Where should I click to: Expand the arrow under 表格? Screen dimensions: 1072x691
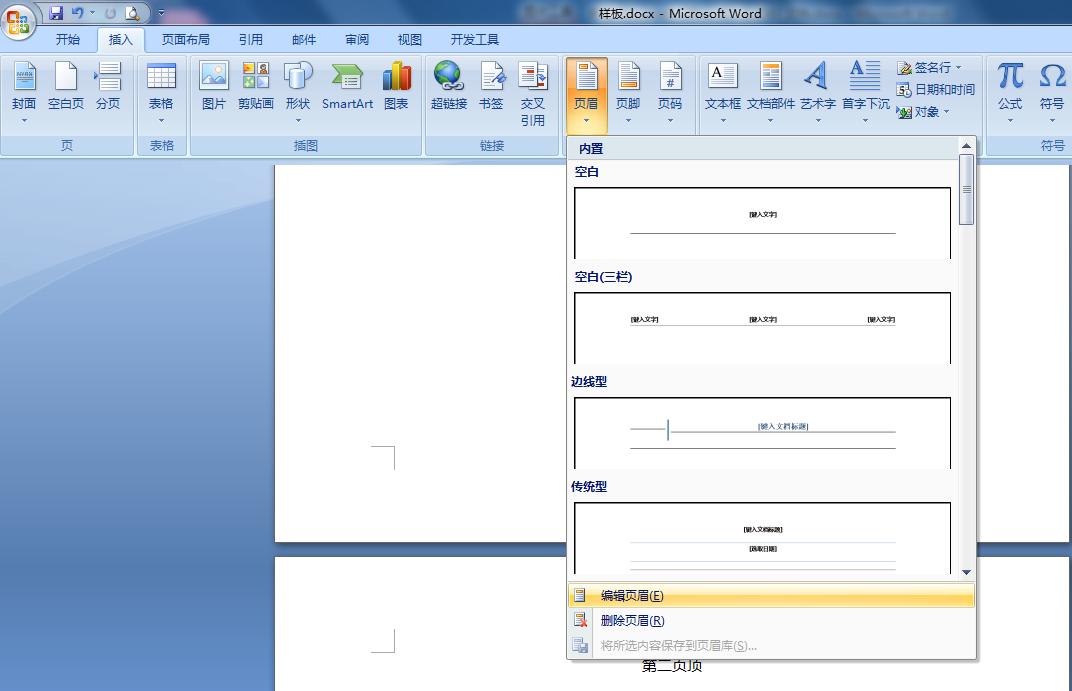(x=161, y=121)
